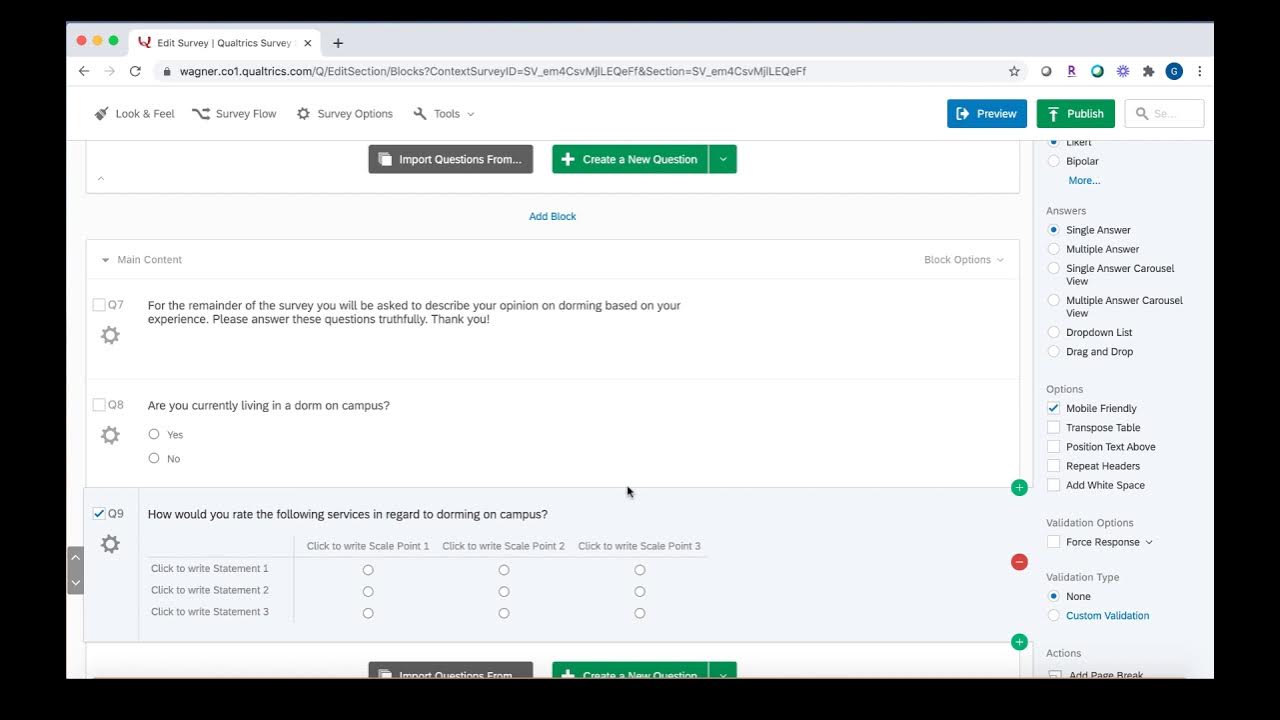Select Yes radio in Q8
Image resolution: width=1280 pixels, height=720 pixels.
click(x=154, y=434)
